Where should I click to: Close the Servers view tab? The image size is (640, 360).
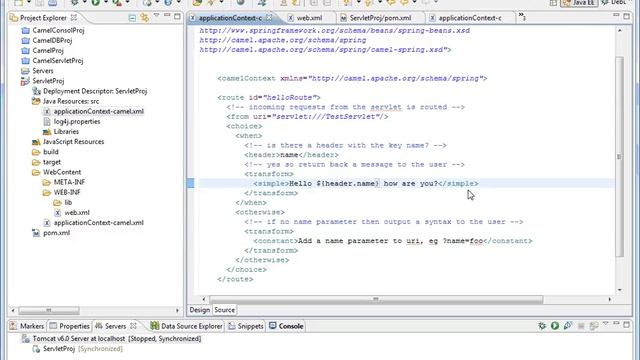coord(133,326)
